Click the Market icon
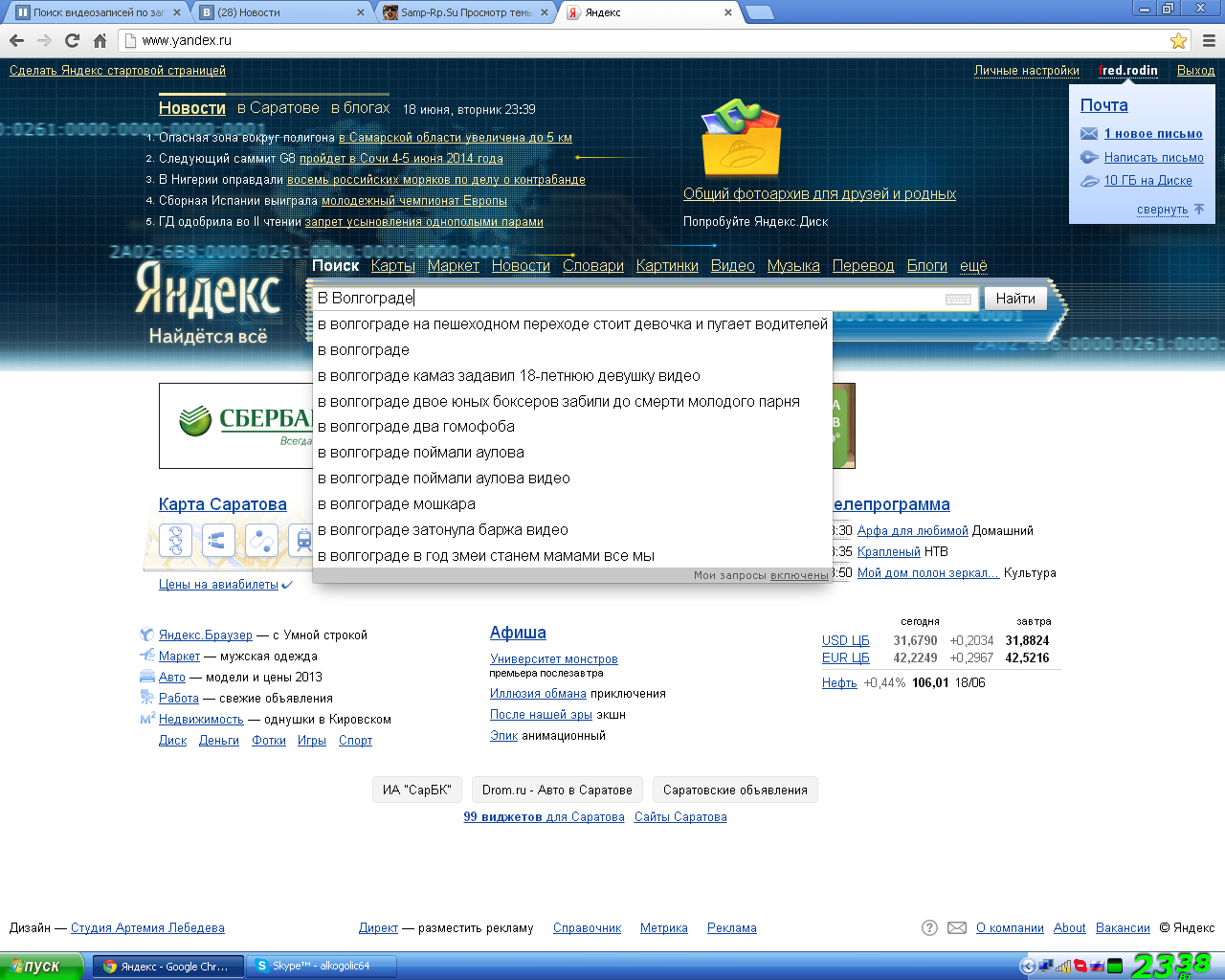1225x980 pixels. click(146, 656)
